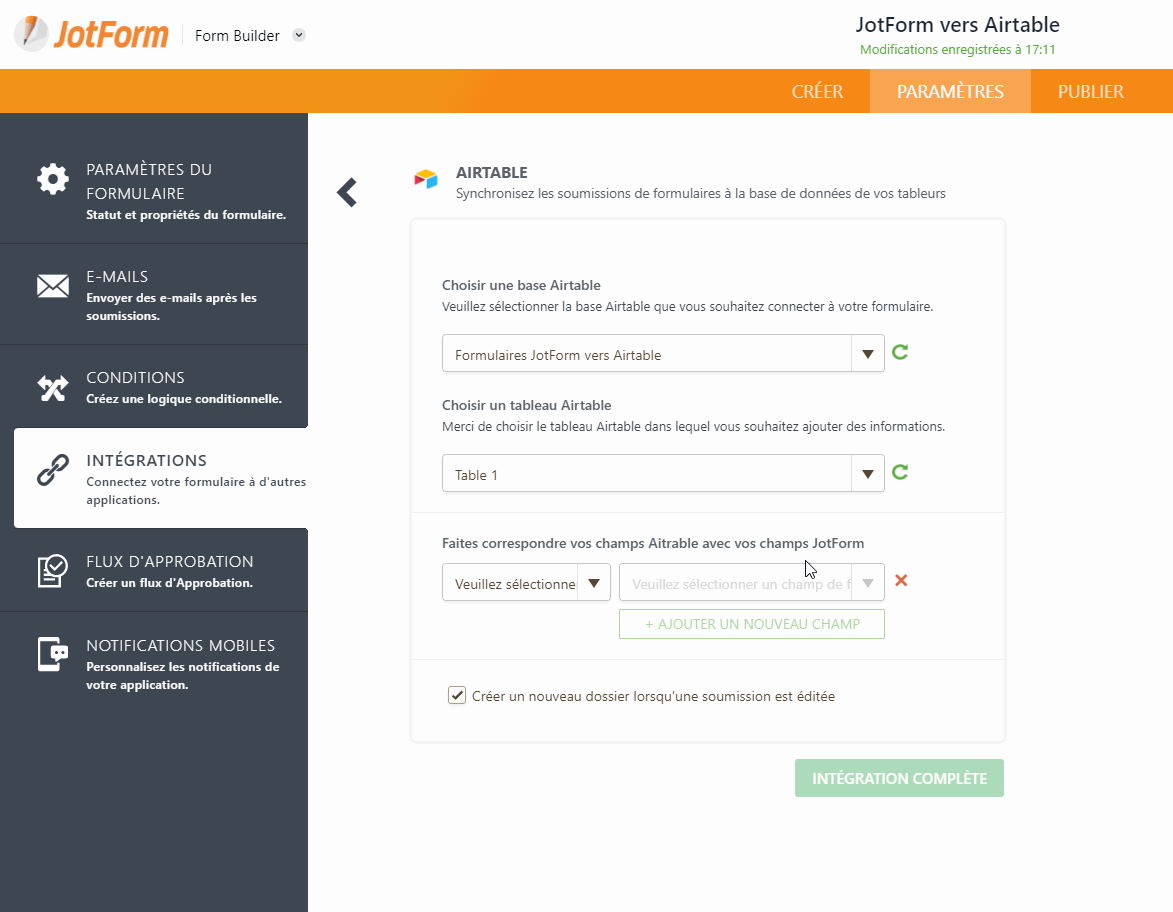1173x912 pixels.
Task: Open FLUX D'APPROBATION section
Action: tap(154, 571)
